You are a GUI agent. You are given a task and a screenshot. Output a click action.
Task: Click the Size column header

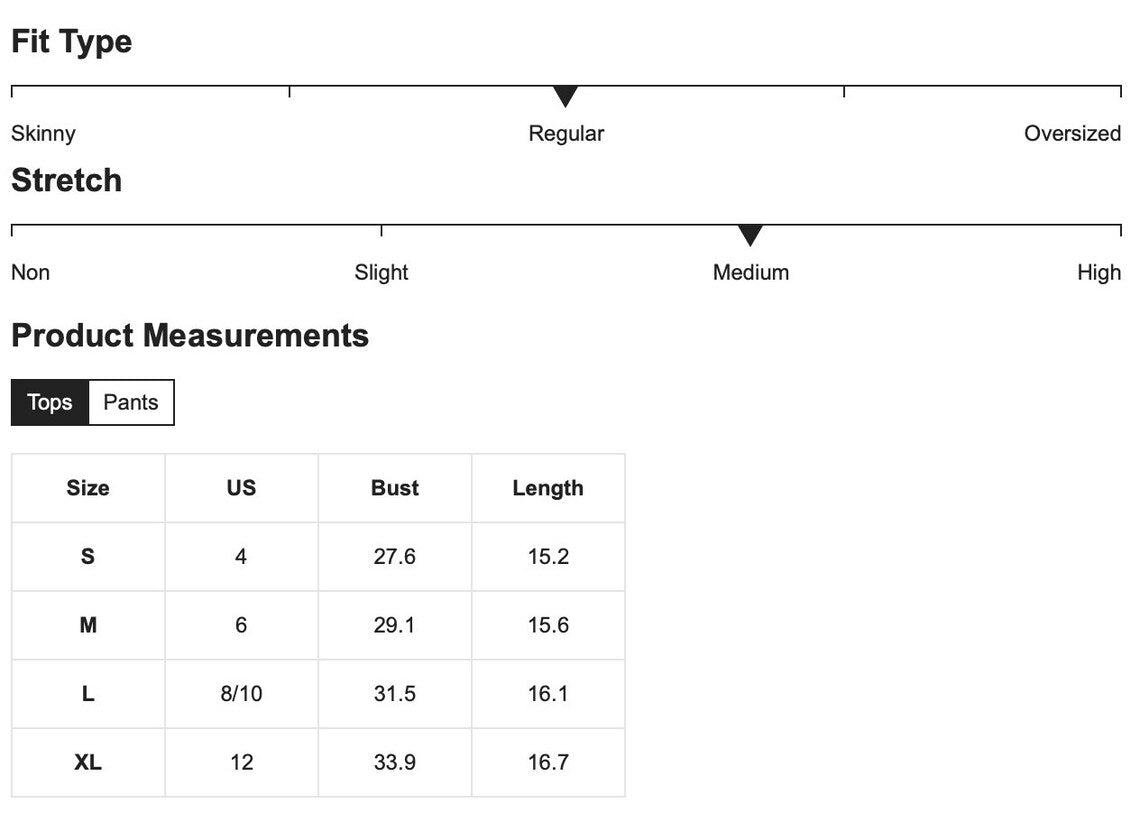pyautogui.click(x=88, y=488)
